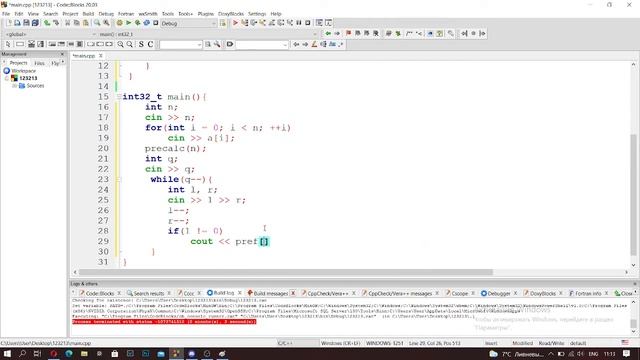Abort the build with stop icon
The height and width of the screenshot is (360, 640).
click(x=156, y=23)
